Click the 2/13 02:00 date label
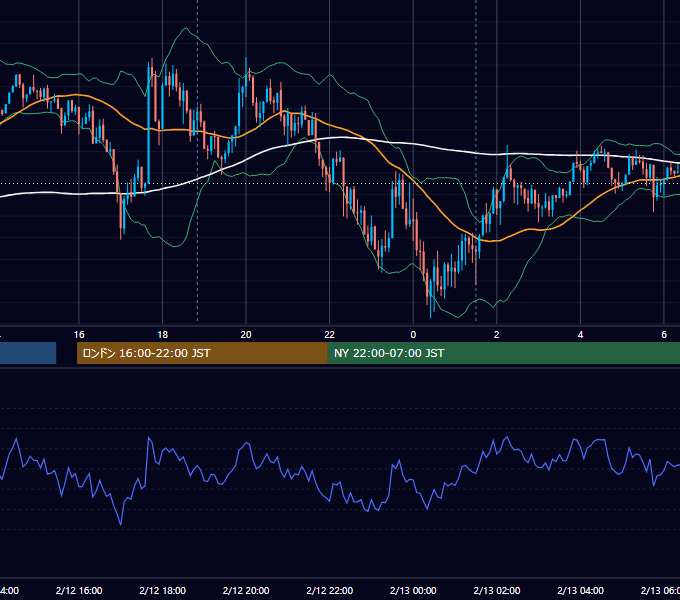 point(497,590)
